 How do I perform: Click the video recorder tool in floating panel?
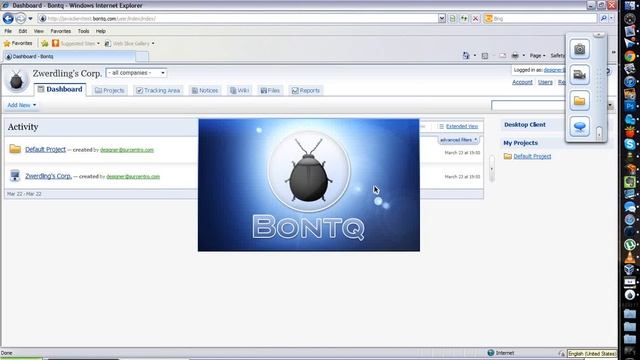(x=579, y=75)
